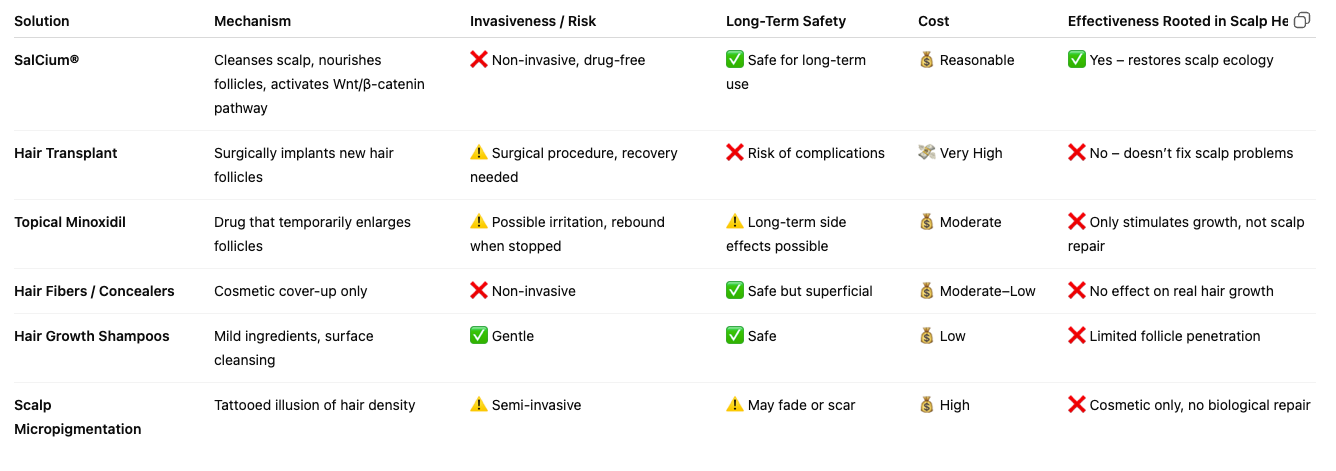The width and height of the screenshot is (1336, 471).
Task: Click green check beside 'Safe for long-term use'
Action: pos(735,60)
